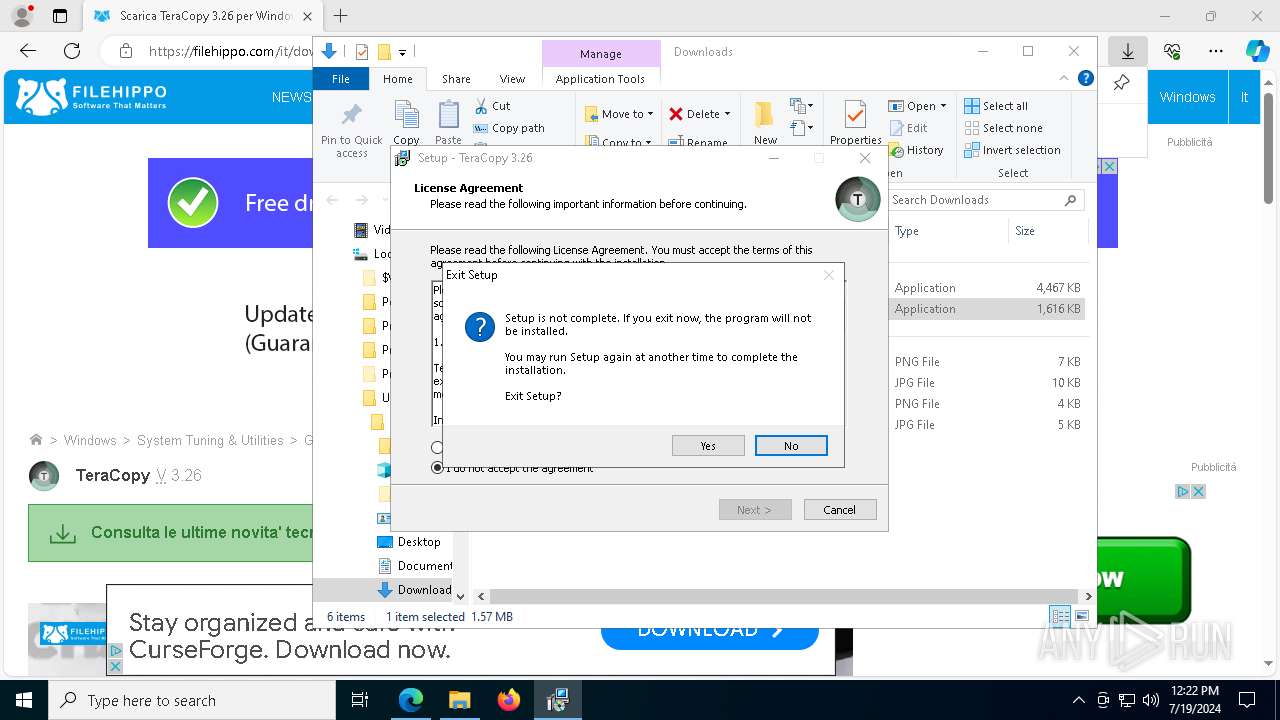
Task: Open the Quick Access Toolbar customize dropdown
Action: click(x=402, y=52)
